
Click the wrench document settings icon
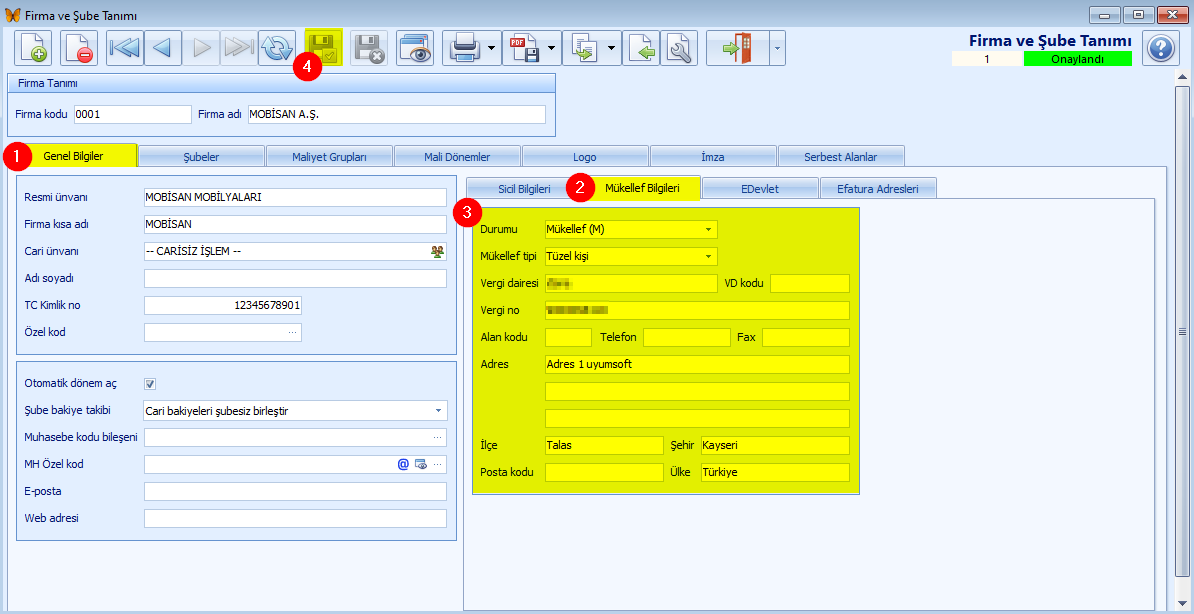(x=679, y=49)
